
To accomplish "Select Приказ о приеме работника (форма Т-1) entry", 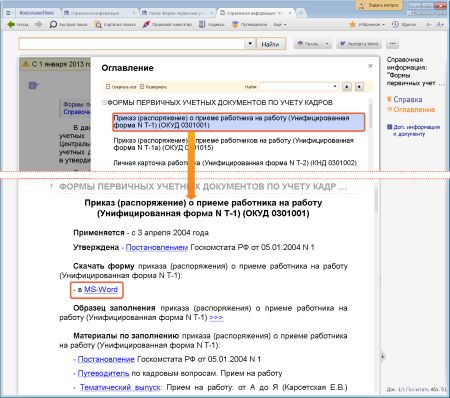I will pos(239,122).
